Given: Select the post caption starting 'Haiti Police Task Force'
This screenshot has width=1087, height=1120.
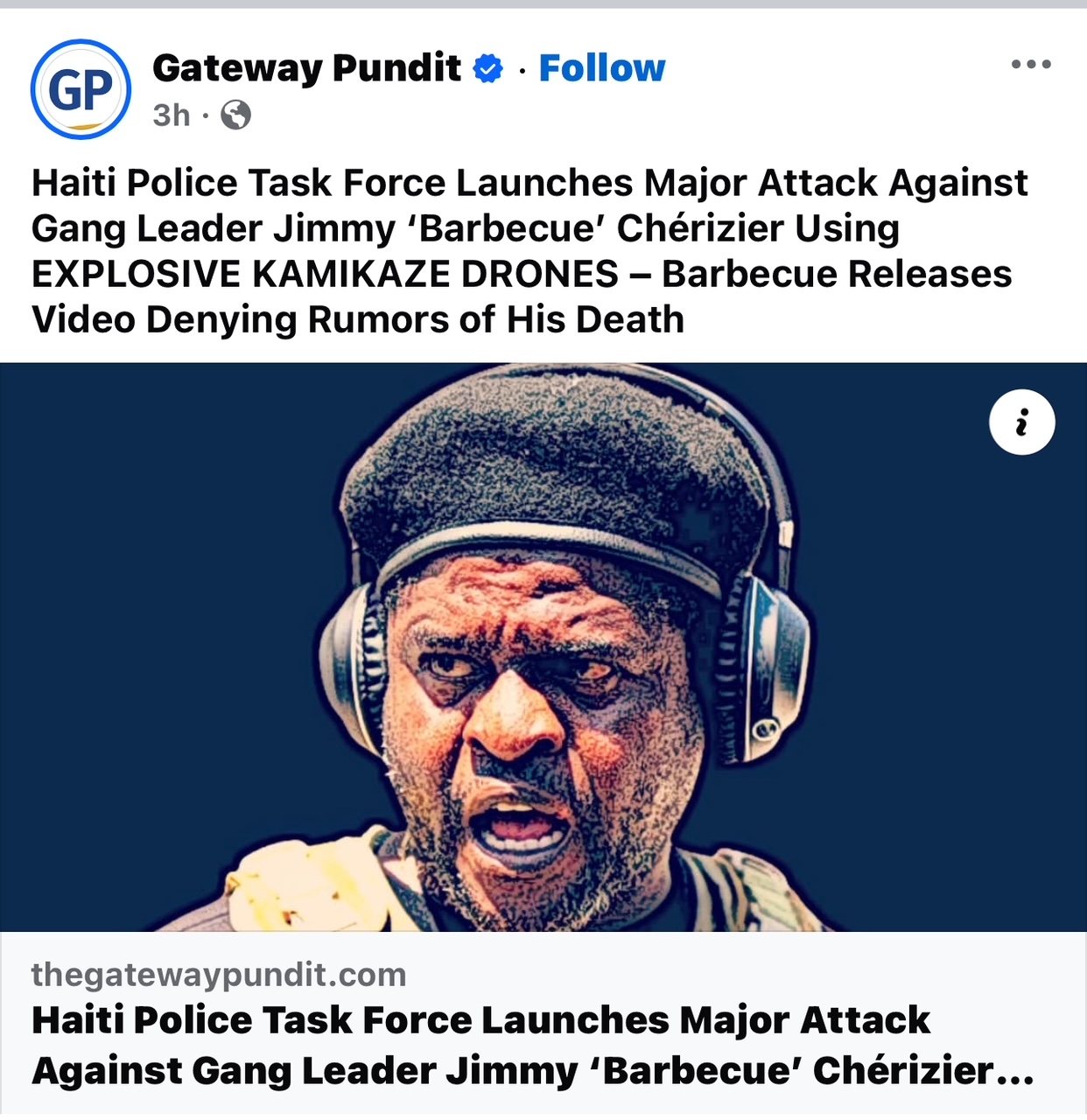Looking at the screenshot, I should [x=530, y=251].
